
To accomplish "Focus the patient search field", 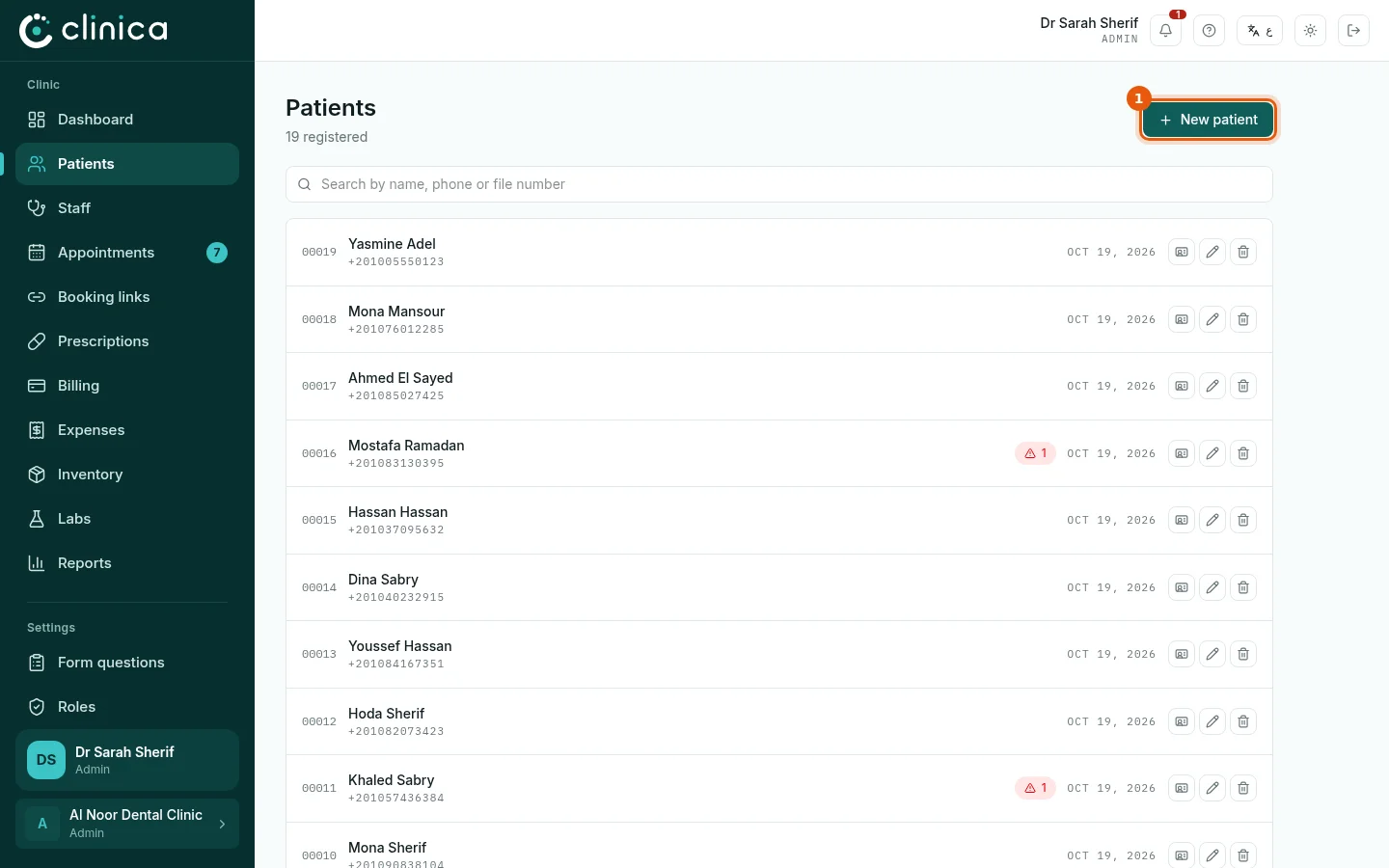I will click(779, 184).
